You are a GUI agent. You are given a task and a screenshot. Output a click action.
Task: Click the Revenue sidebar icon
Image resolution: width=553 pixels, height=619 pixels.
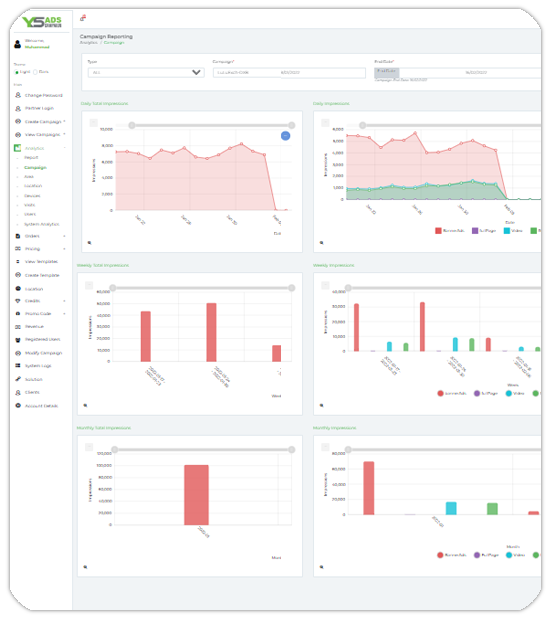pyautogui.click(x=18, y=327)
